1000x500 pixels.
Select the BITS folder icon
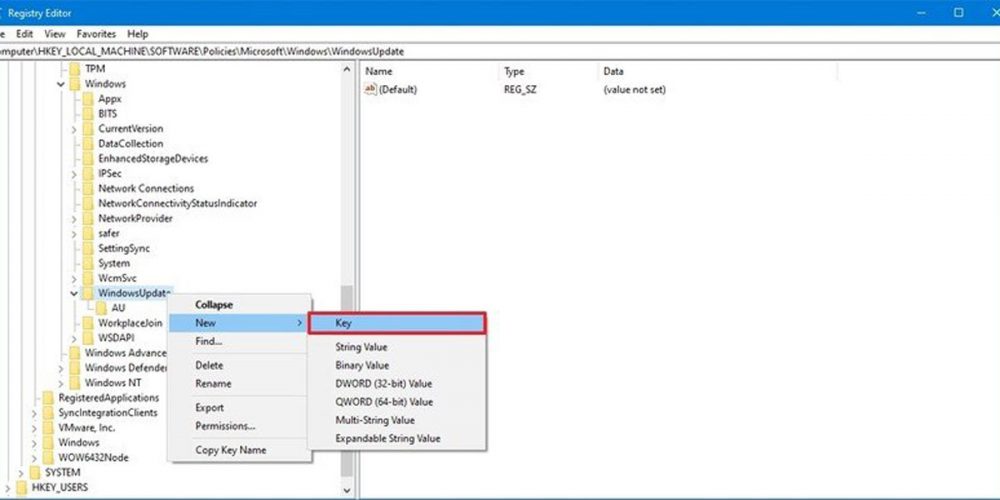pyautogui.click(x=87, y=114)
